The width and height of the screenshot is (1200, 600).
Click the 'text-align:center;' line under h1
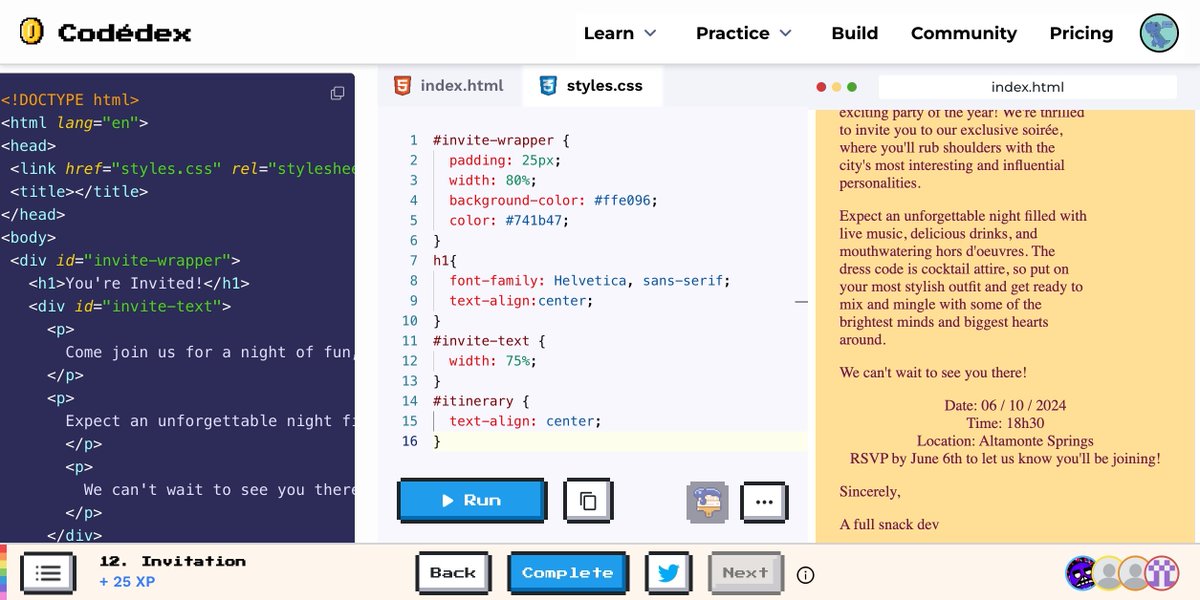[x=521, y=300]
